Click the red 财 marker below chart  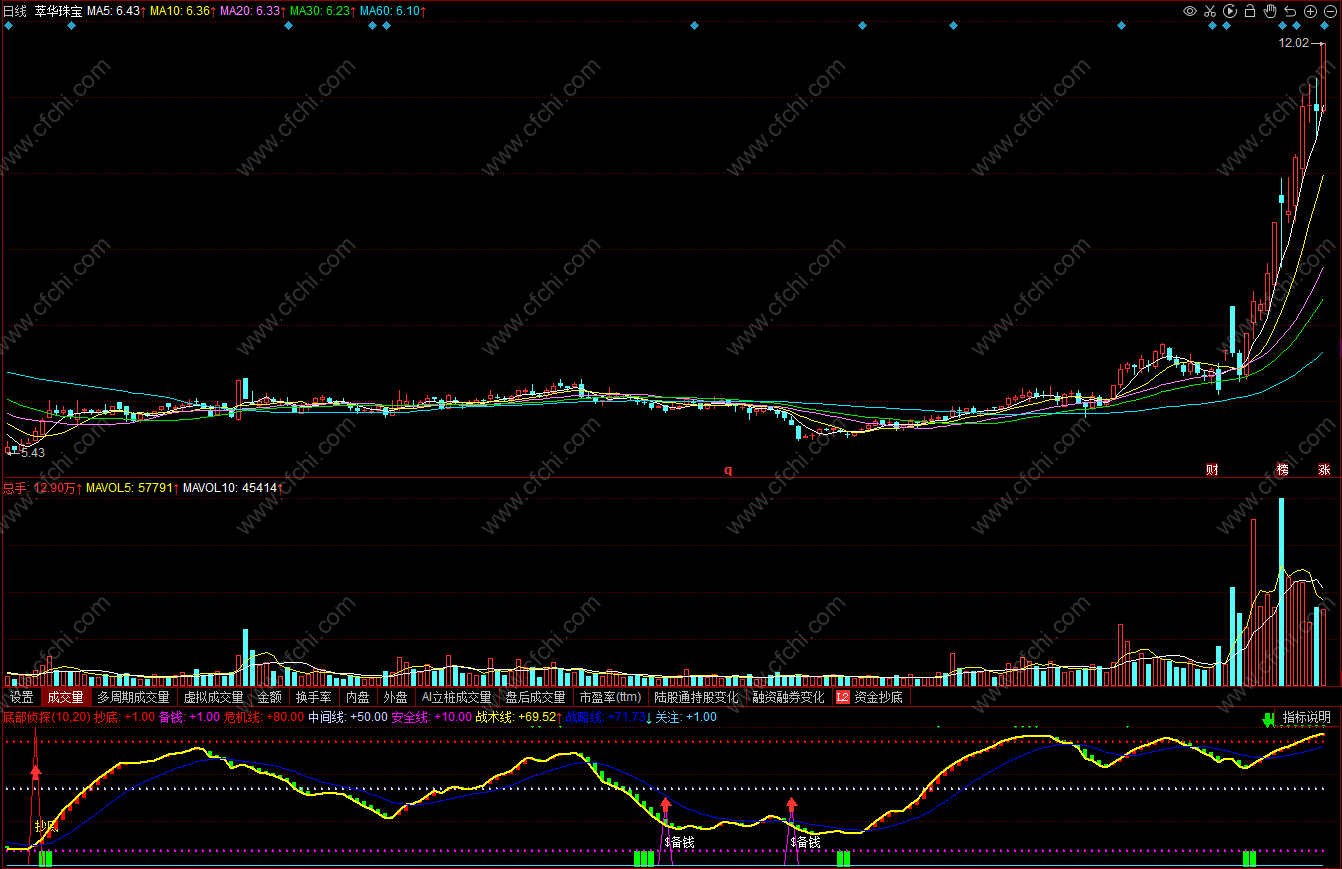1212,469
